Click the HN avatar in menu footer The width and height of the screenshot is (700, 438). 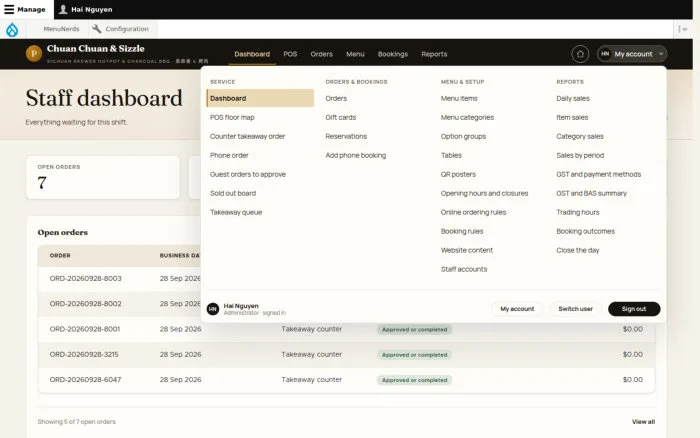tap(213, 309)
